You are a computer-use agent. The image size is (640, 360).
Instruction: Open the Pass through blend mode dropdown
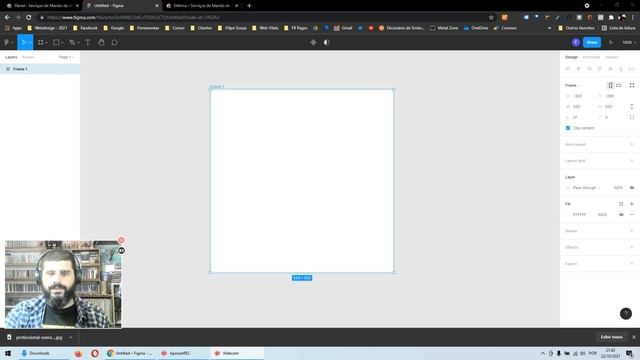pos(586,187)
